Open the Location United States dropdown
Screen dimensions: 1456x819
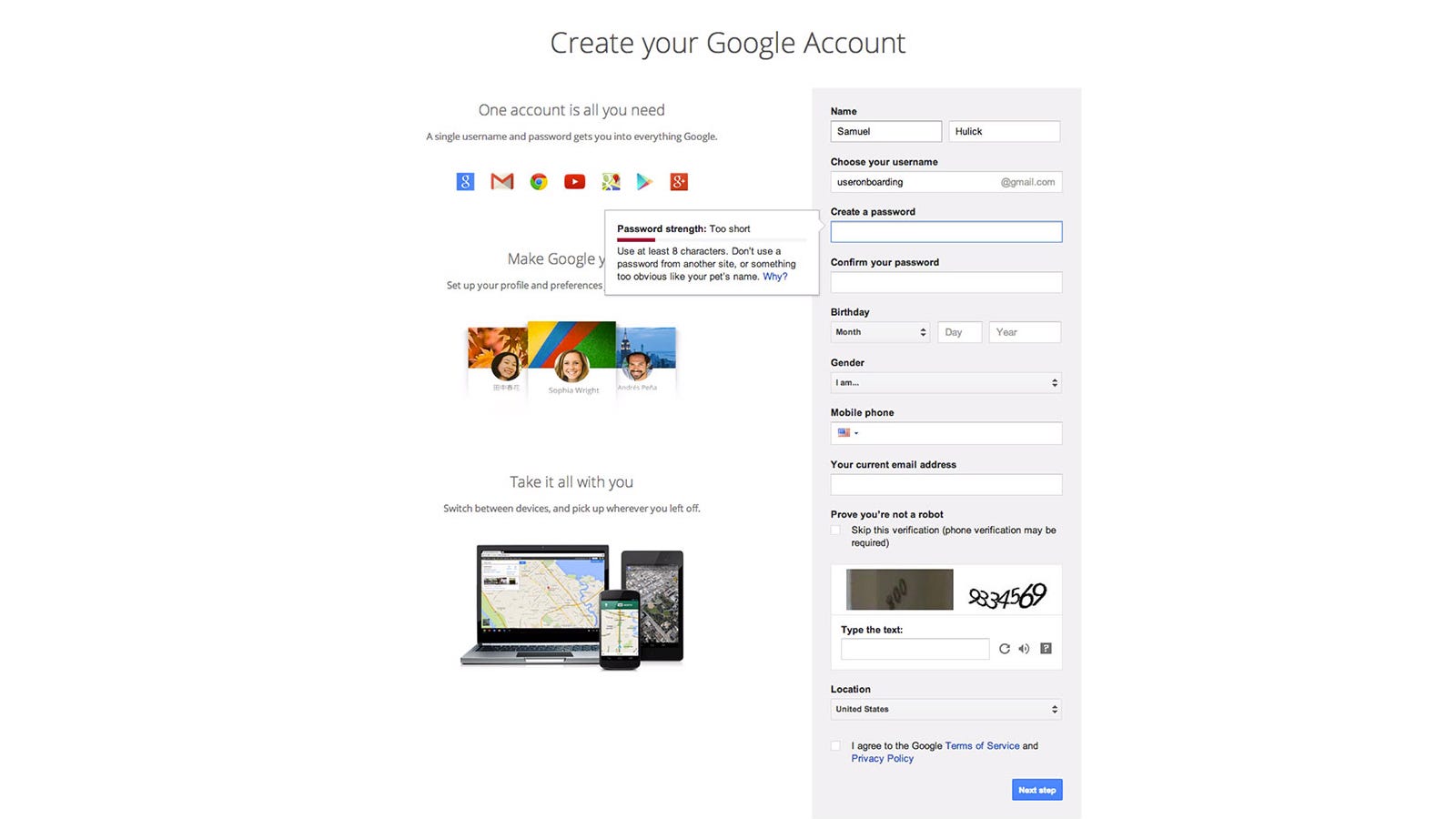coord(946,709)
